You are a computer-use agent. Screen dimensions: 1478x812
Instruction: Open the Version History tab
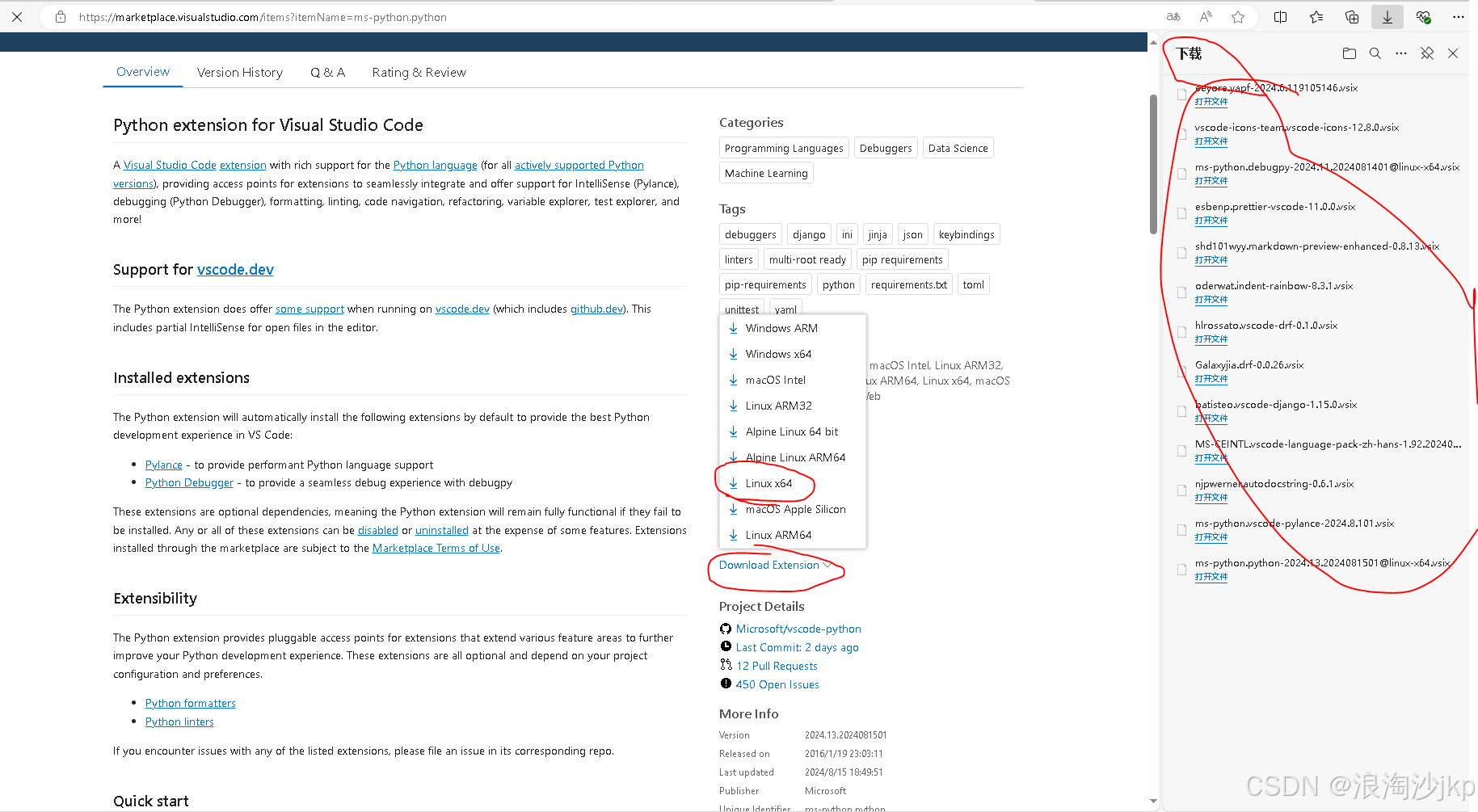[x=240, y=73]
